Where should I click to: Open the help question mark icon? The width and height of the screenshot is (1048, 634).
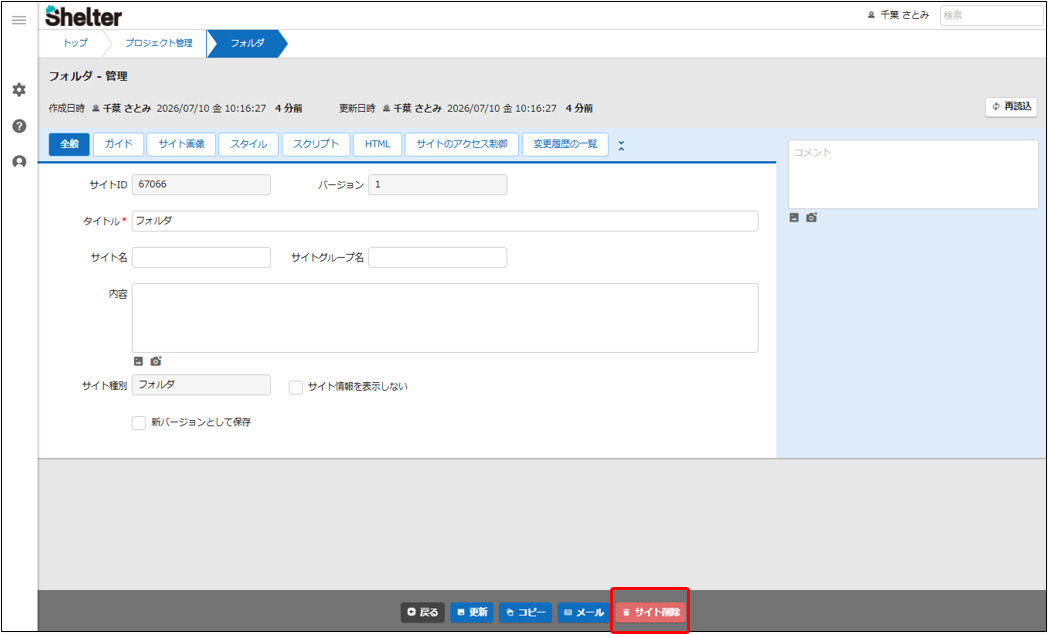(x=19, y=126)
